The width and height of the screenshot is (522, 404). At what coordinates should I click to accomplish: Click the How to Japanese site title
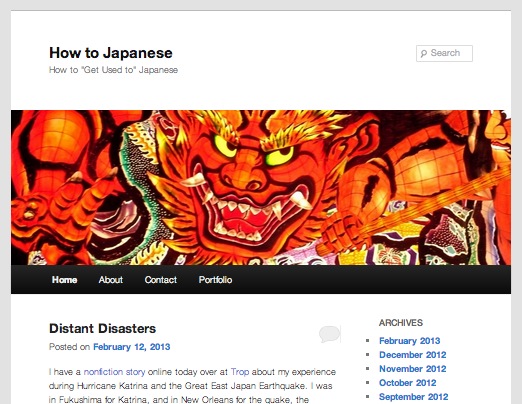pos(111,53)
